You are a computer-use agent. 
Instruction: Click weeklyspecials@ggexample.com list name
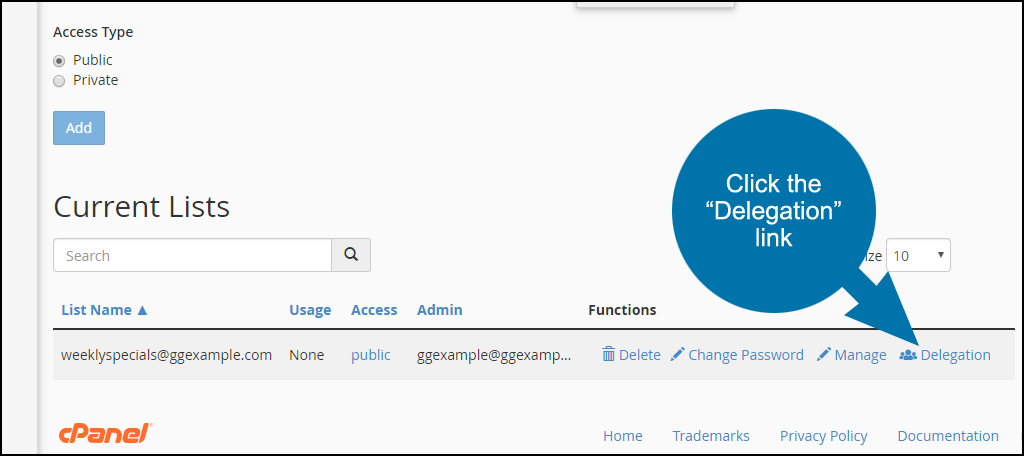(167, 355)
